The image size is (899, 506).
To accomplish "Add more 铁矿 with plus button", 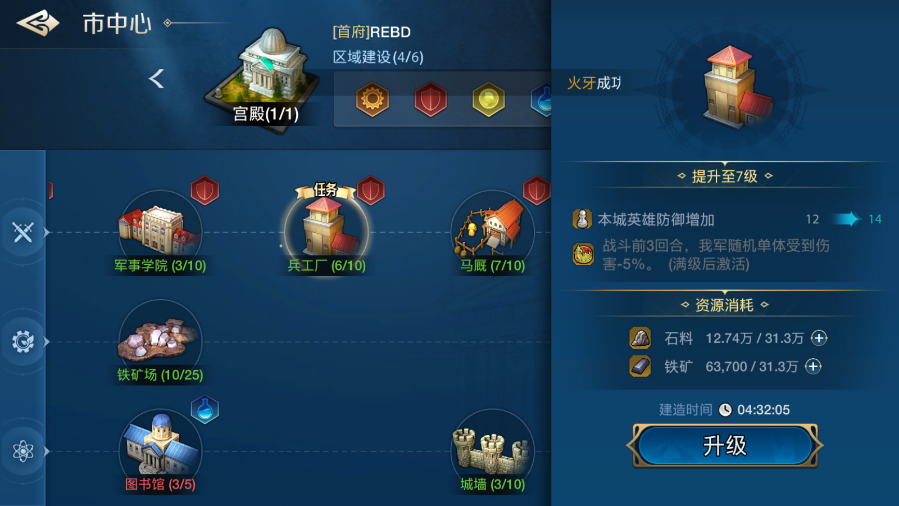I will pyautogui.click(x=813, y=366).
